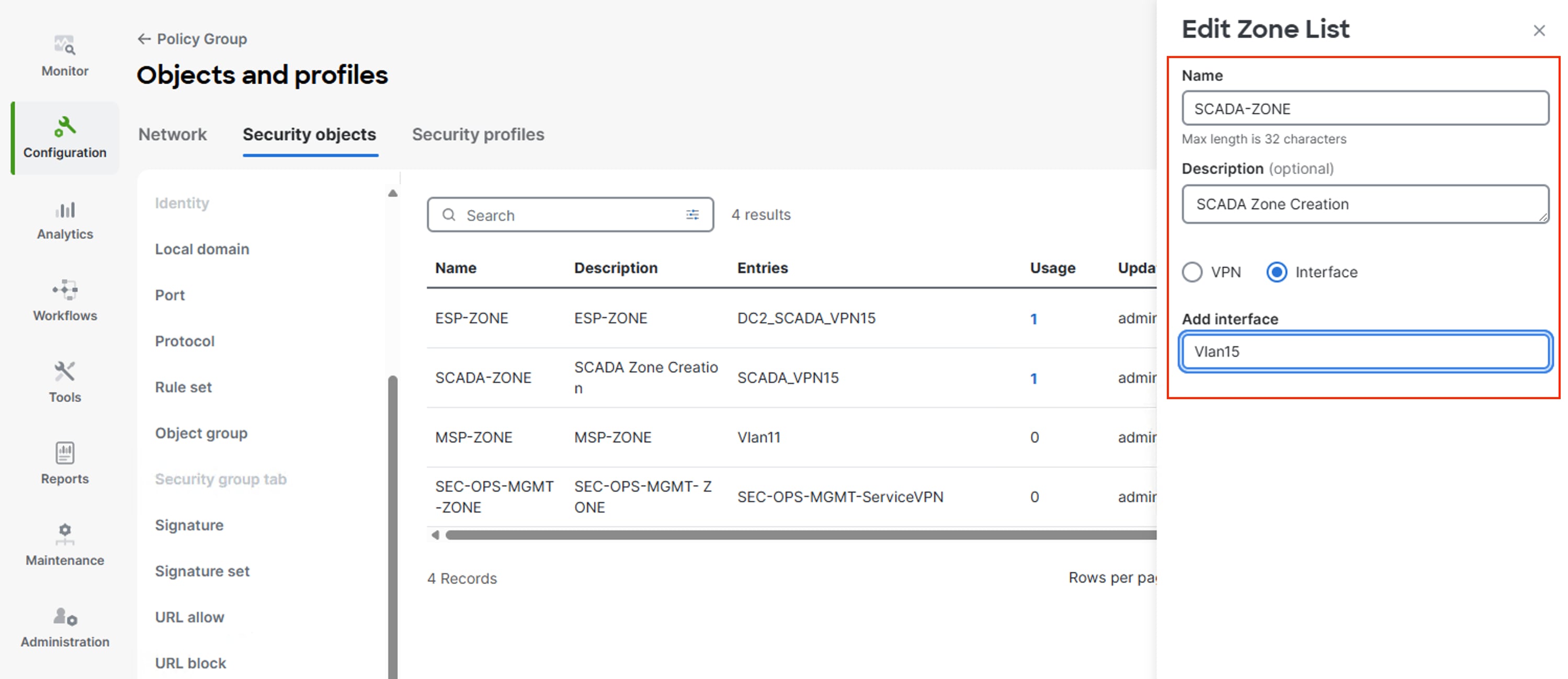Open ESP-ZONE usage count link
The image size is (1568, 679).
click(x=1033, y=319)
